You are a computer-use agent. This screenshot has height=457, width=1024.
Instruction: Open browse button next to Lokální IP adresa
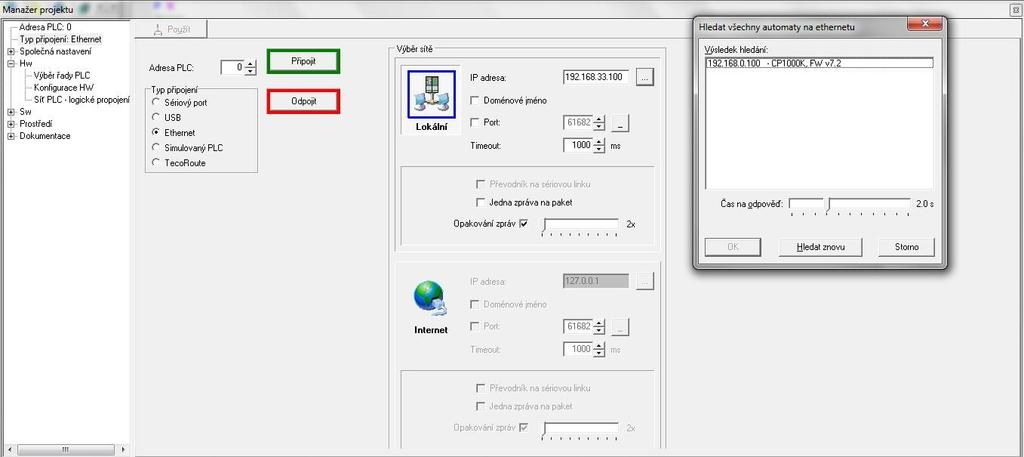click(x=645, y=77)
